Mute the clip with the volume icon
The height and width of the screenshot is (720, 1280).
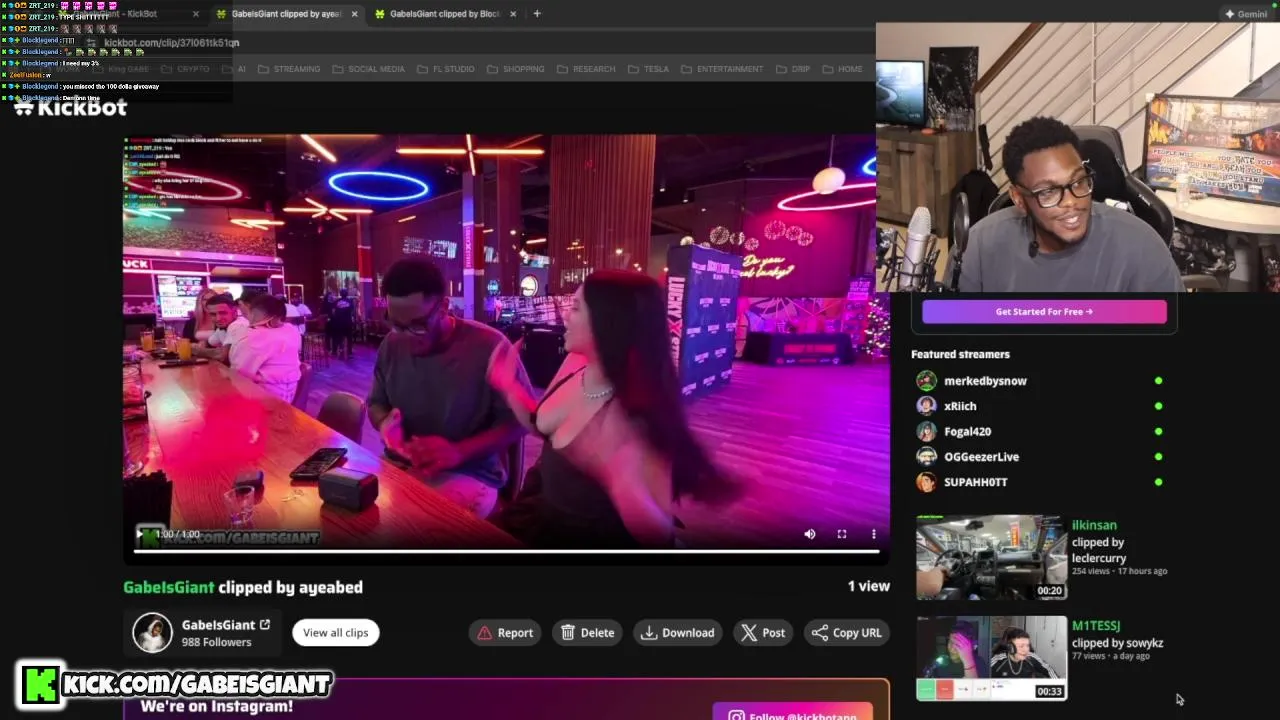[810, 534]
